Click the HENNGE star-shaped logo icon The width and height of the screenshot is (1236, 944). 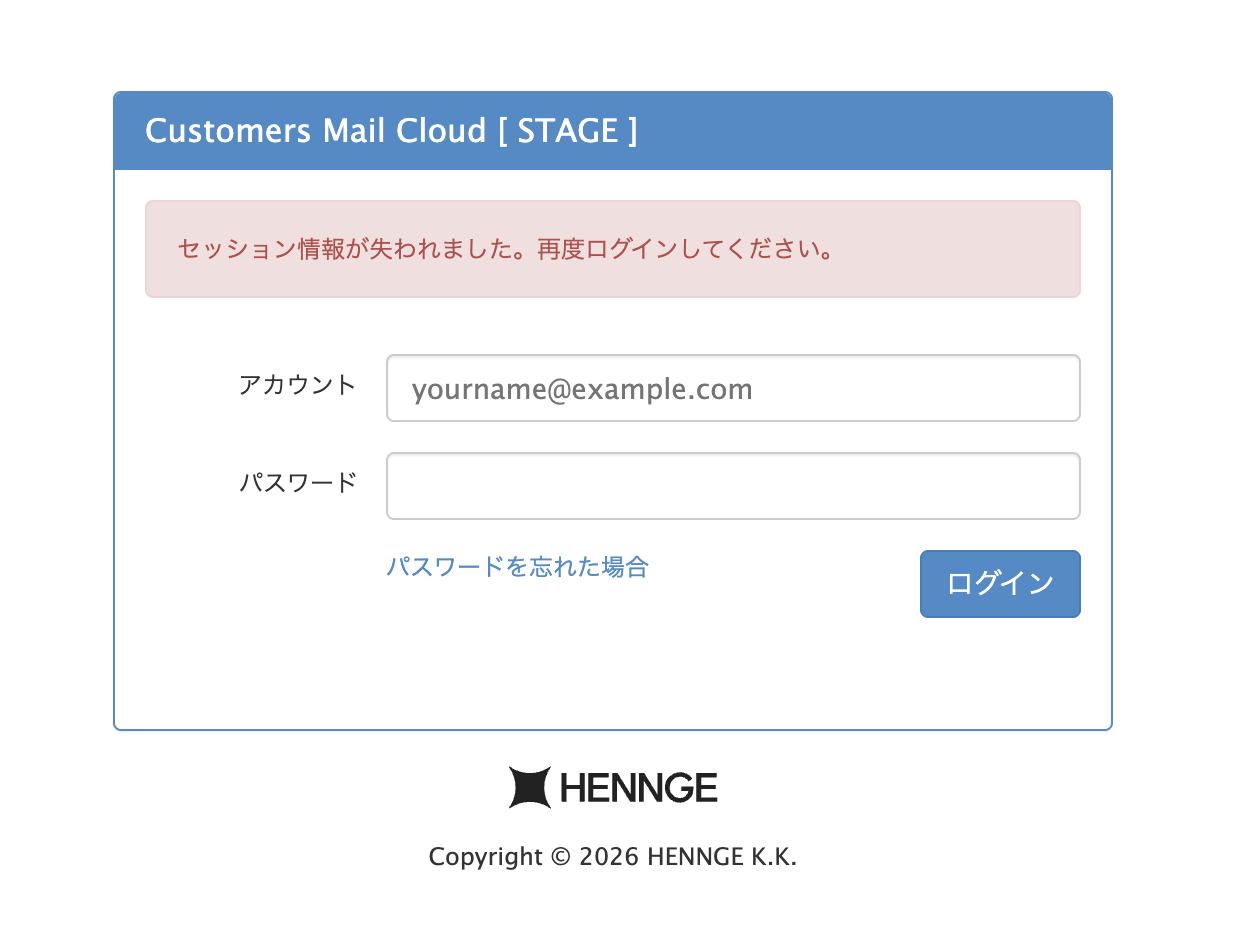click(530, 787)
